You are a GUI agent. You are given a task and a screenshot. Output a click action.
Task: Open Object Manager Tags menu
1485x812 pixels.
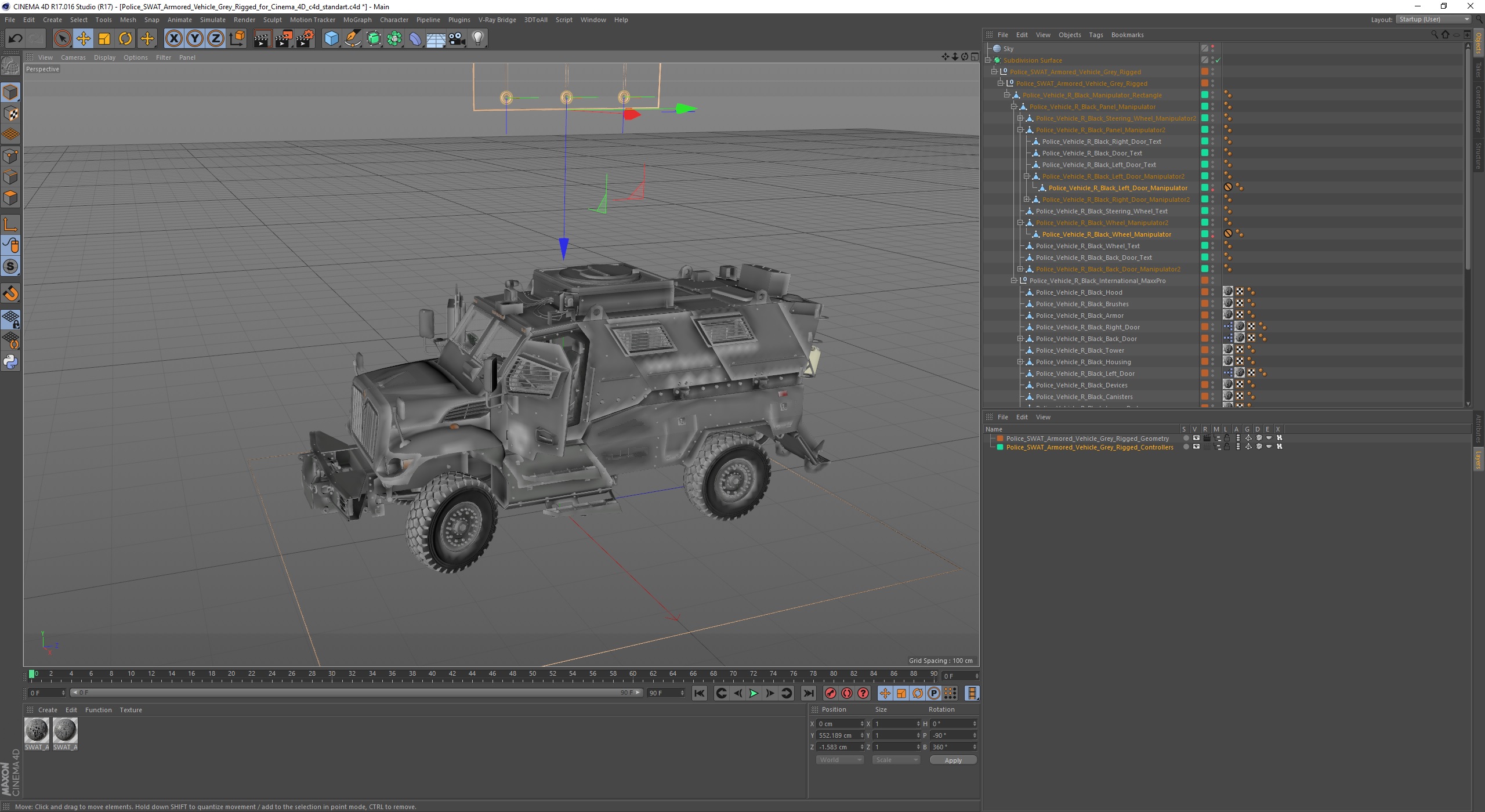(1096, 35)
